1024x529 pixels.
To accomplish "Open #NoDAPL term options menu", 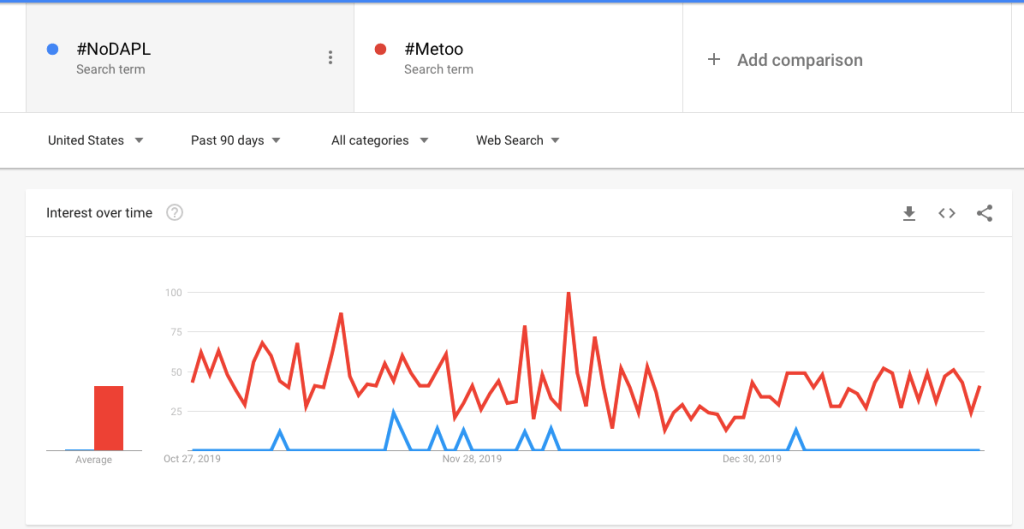I will click(x=331, y=58).
